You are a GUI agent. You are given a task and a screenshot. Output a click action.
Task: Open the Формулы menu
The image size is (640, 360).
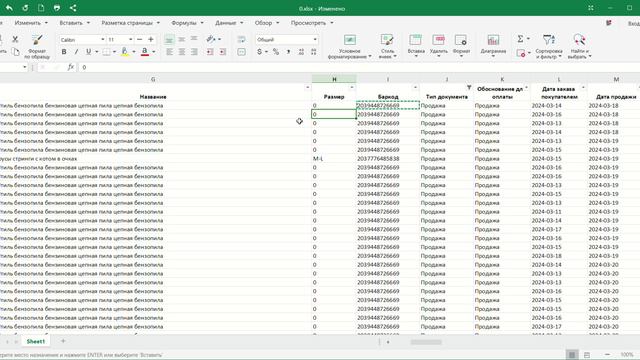pos(187,23)
